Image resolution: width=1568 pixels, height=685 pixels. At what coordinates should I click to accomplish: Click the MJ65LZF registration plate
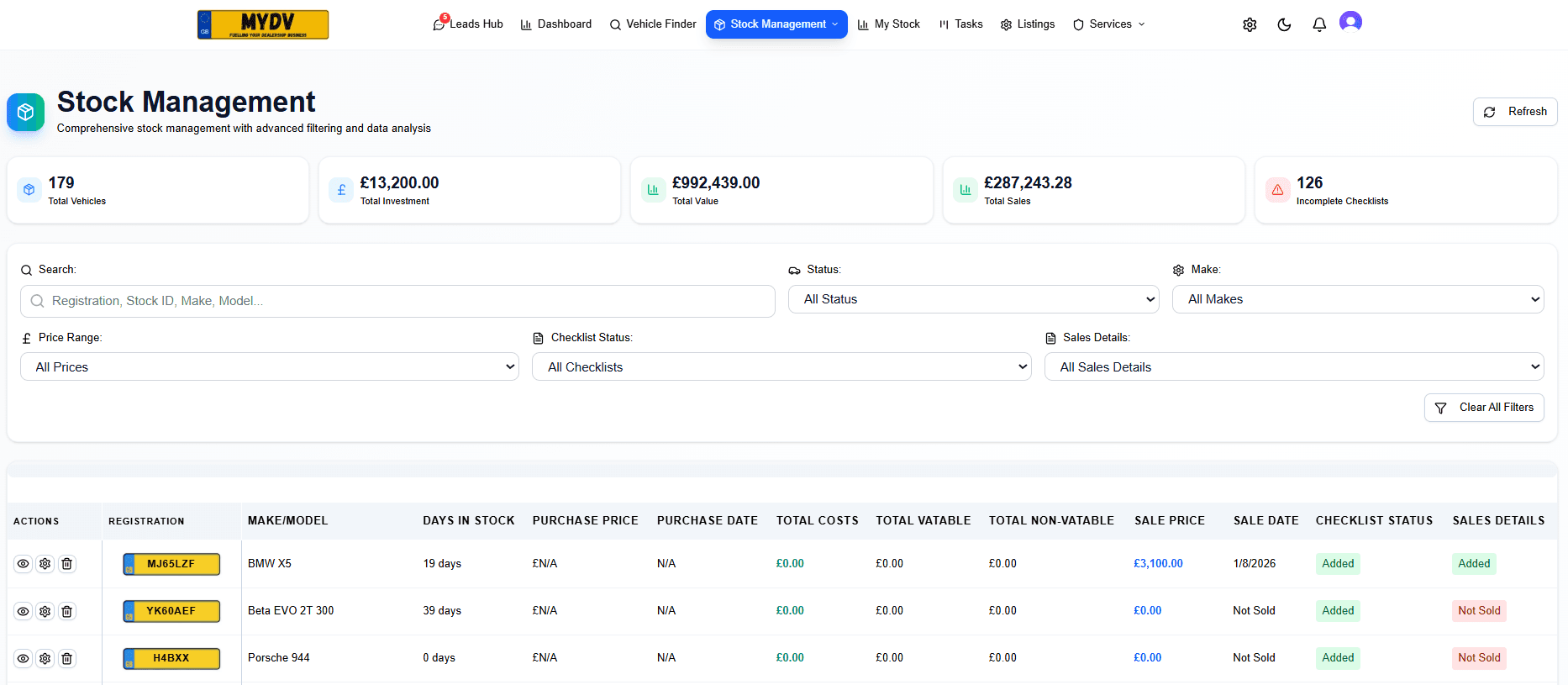tap(171, 564)
